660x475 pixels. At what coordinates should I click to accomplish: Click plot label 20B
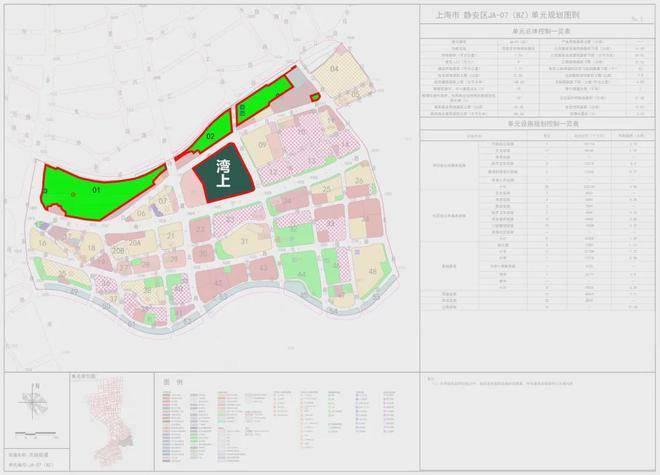pyautogui.click(x=118, y=251)
